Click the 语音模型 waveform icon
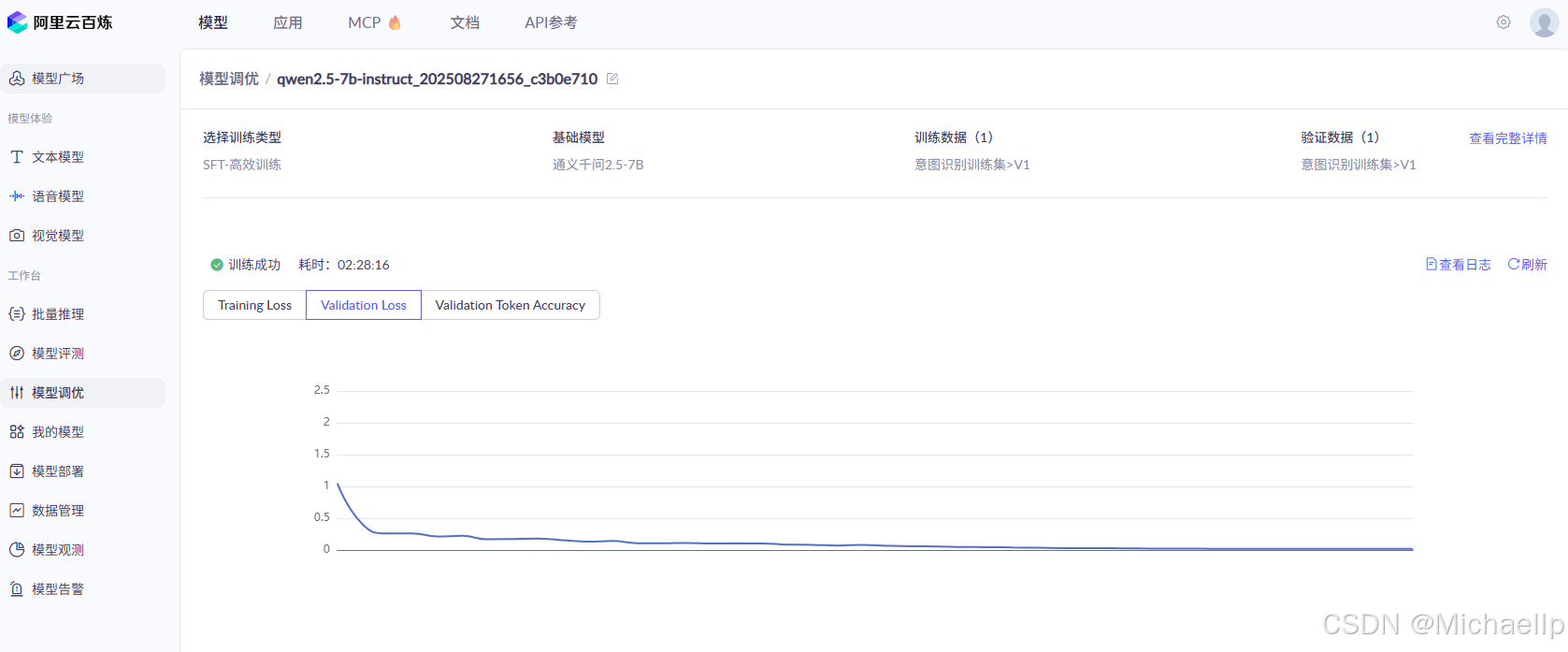Screen dimensions: 1568x652 tap(17, 196)
